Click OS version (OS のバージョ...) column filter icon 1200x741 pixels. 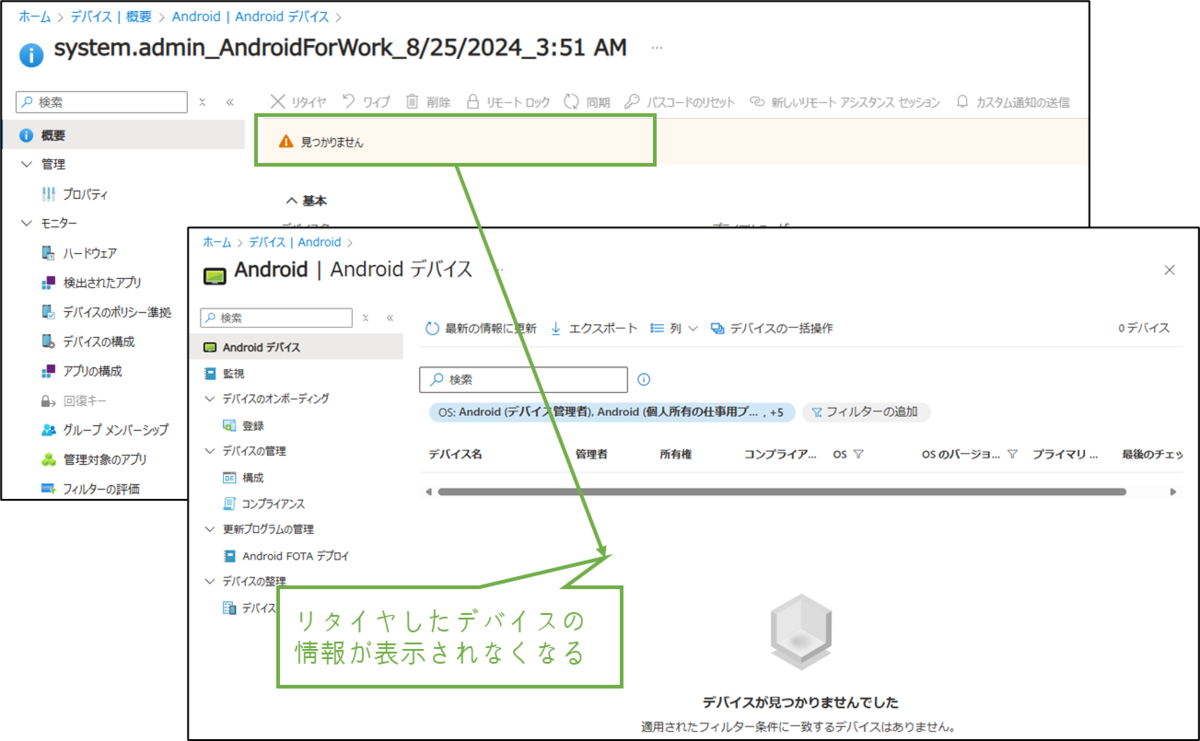click(x=1012, y=454)
